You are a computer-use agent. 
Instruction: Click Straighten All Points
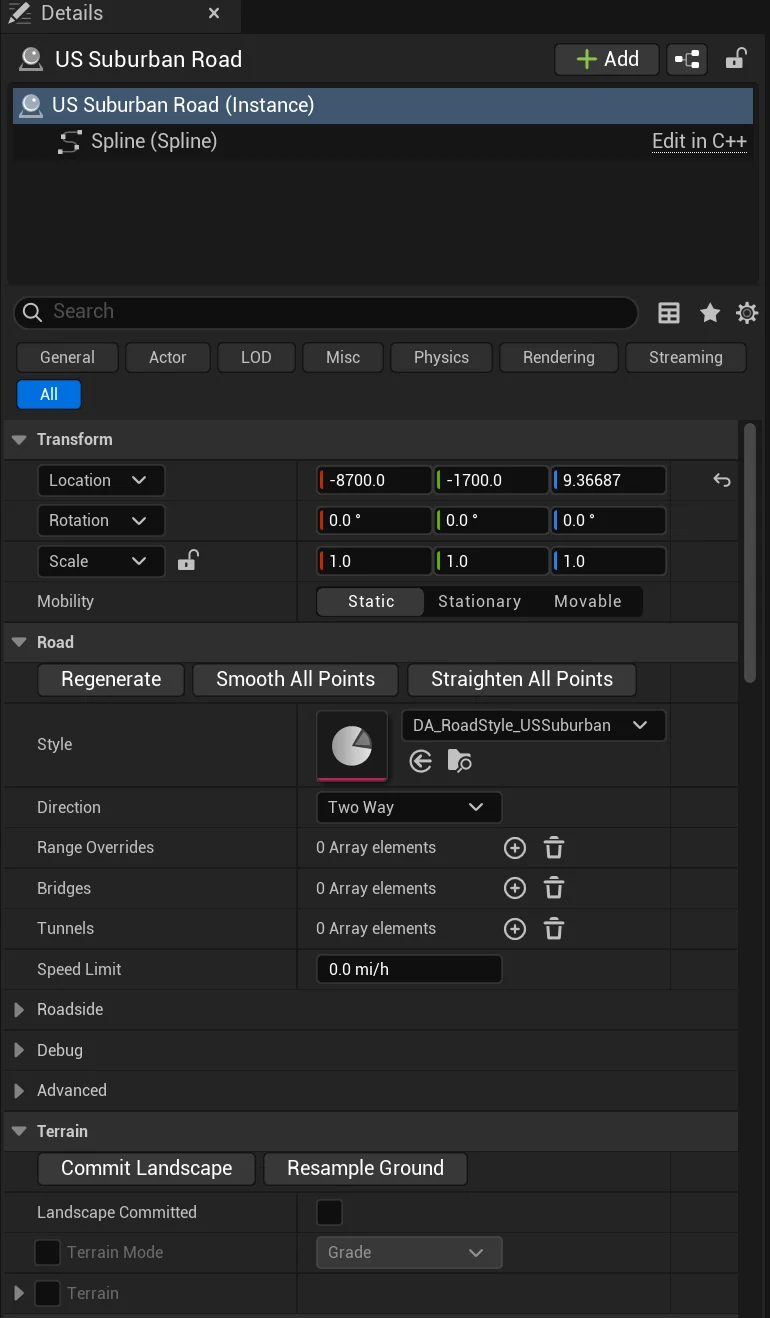(522, 679)
